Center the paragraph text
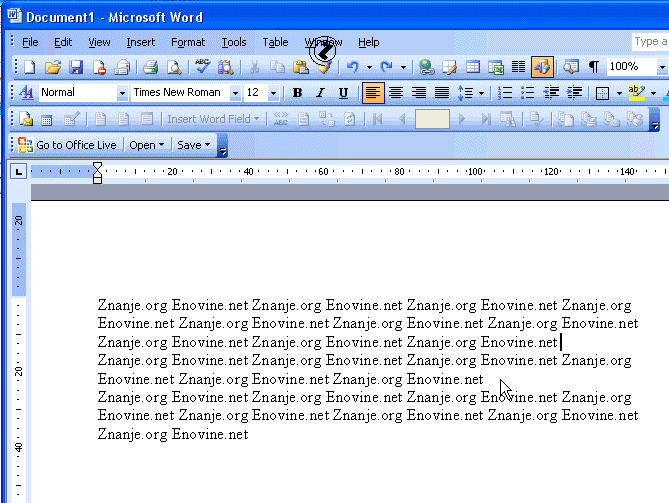Image resolution: width=669 pixels, height=503 pixels. pyautogui.click(x=396, y=93)
